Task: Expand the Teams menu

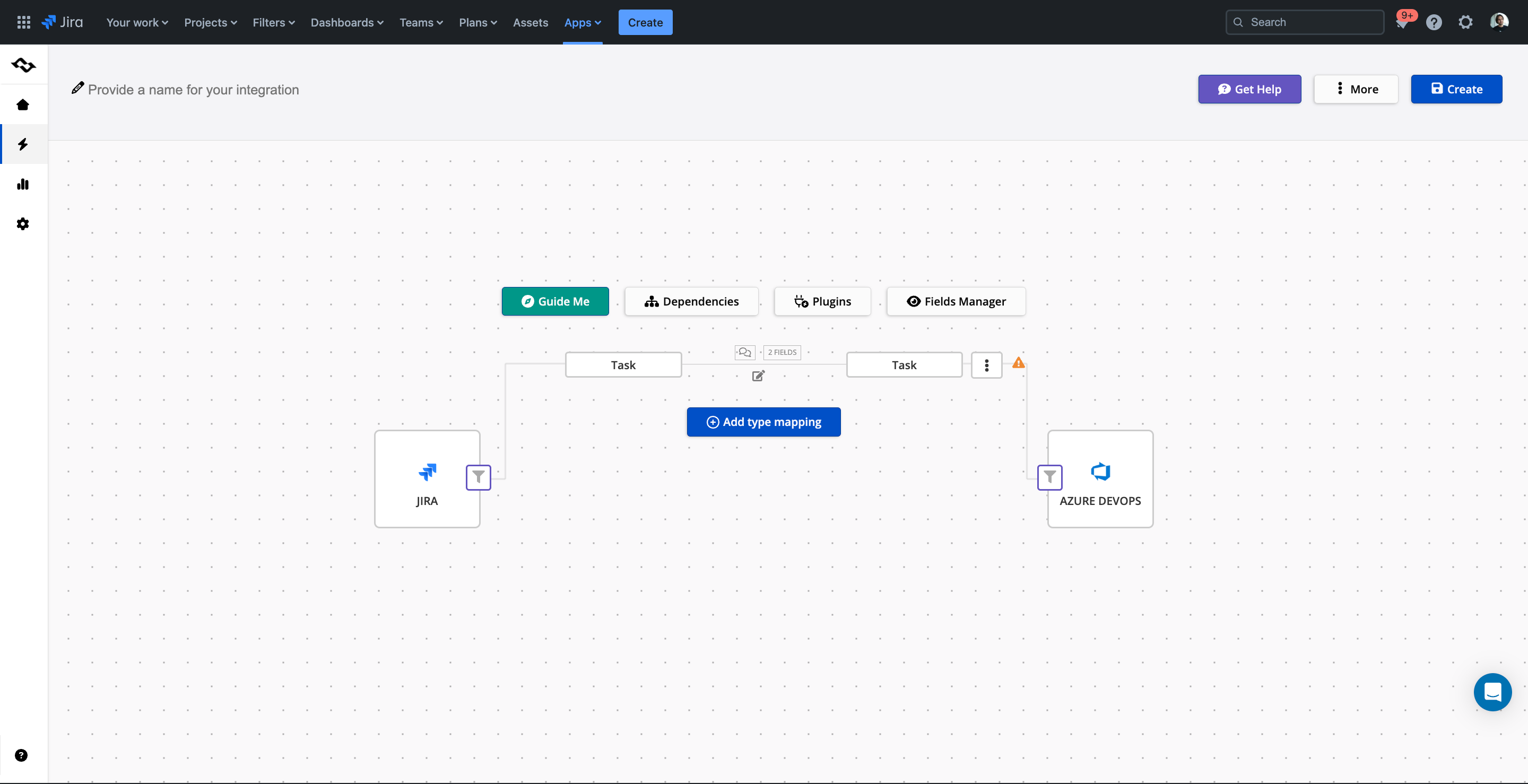Action: [421, 22]
